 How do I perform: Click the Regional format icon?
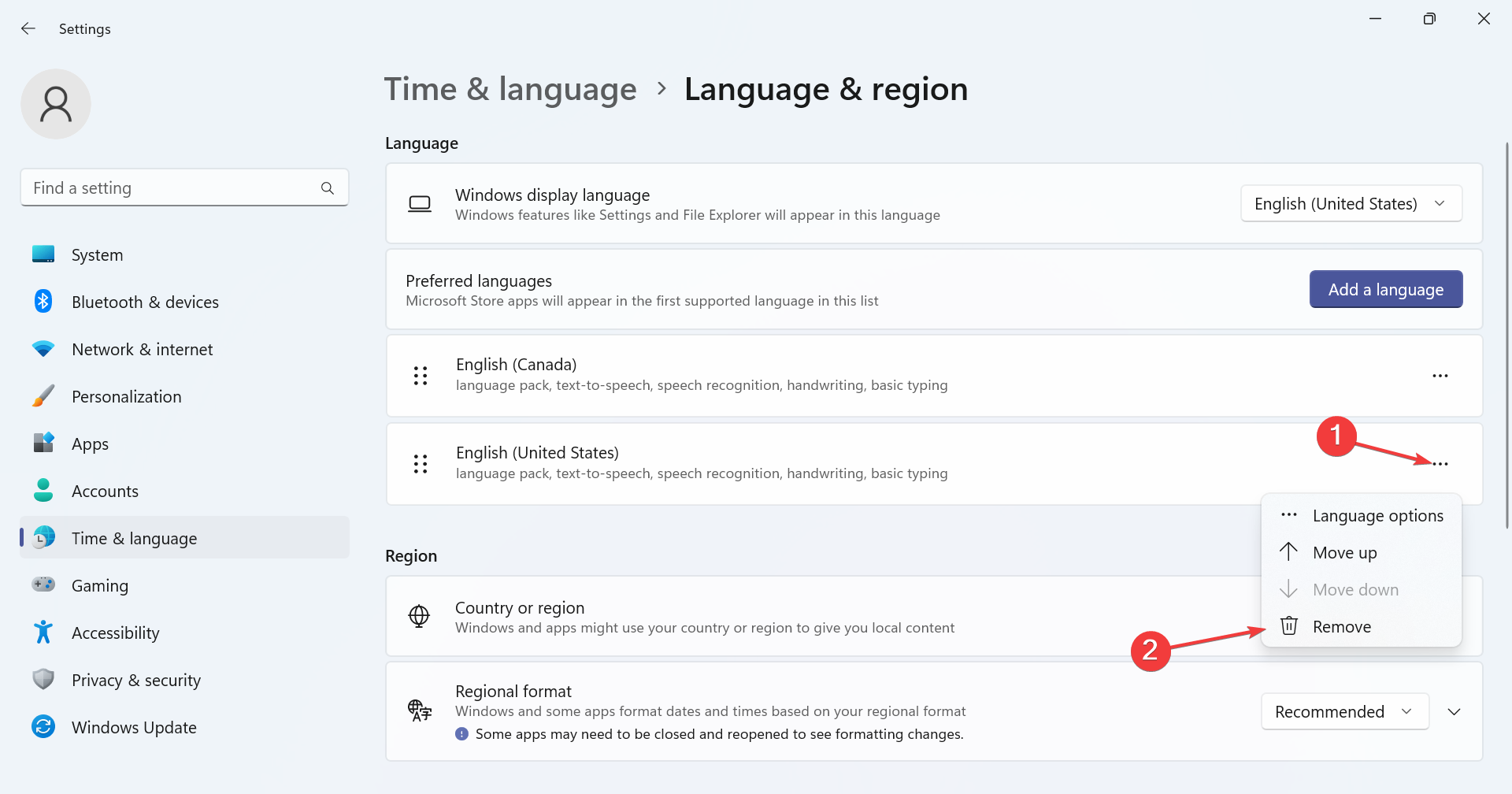click(x=420, y=711)
